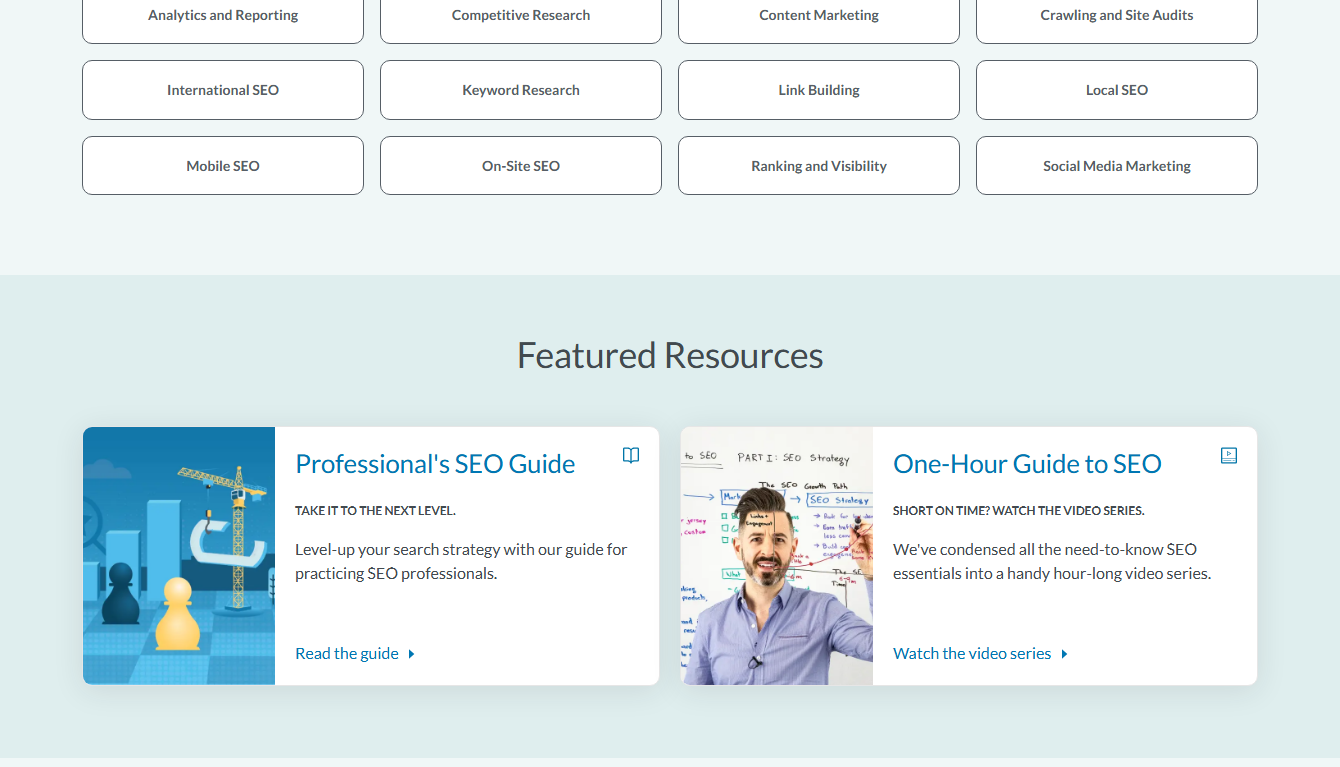Open the One-Hour Guide to SEO title
This screenshot has width=1340, height=767.
click(x=1027, y=464)
